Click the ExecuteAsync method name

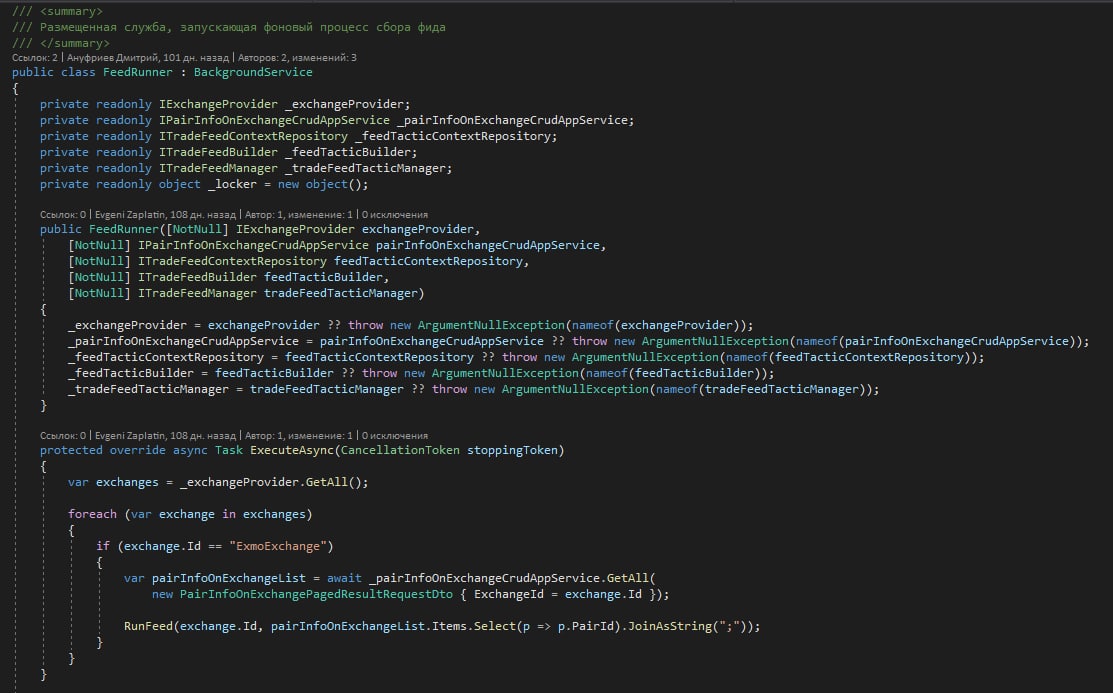(x=292, y=450)
